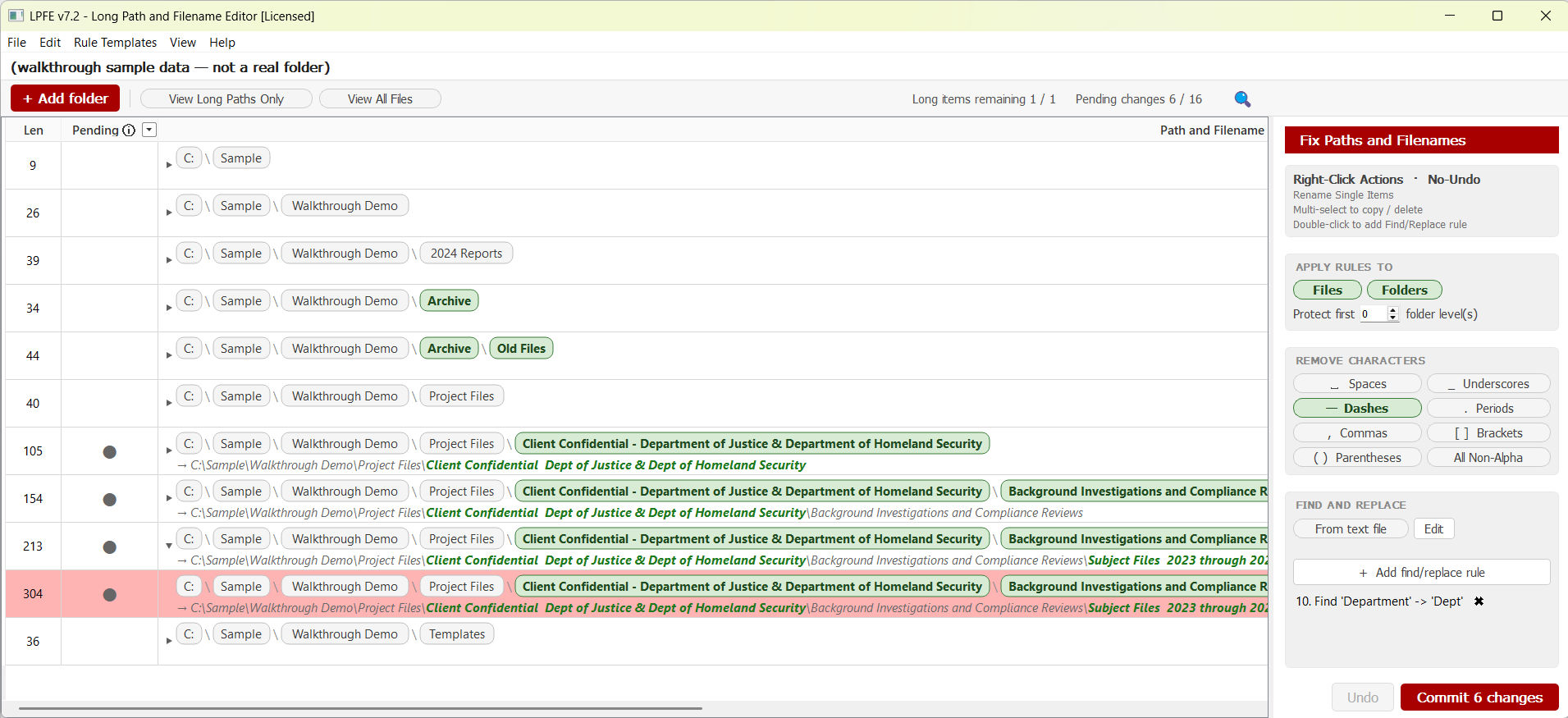The height and width of the screenshot is (718, 1568).
Task: Disable Dashes character removal
Action: (1357, 409)
